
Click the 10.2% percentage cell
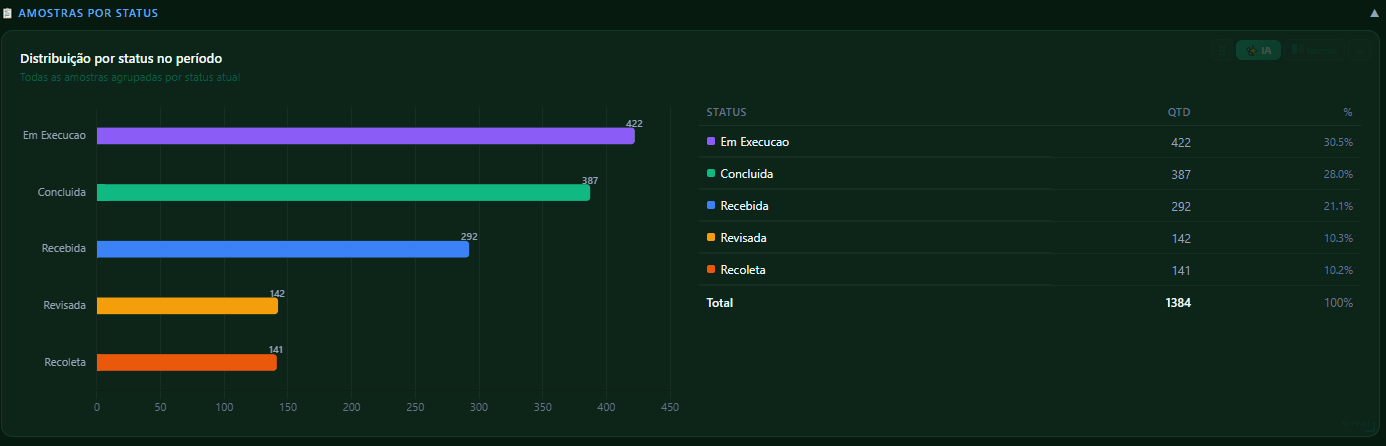[x=1338, y=270]
